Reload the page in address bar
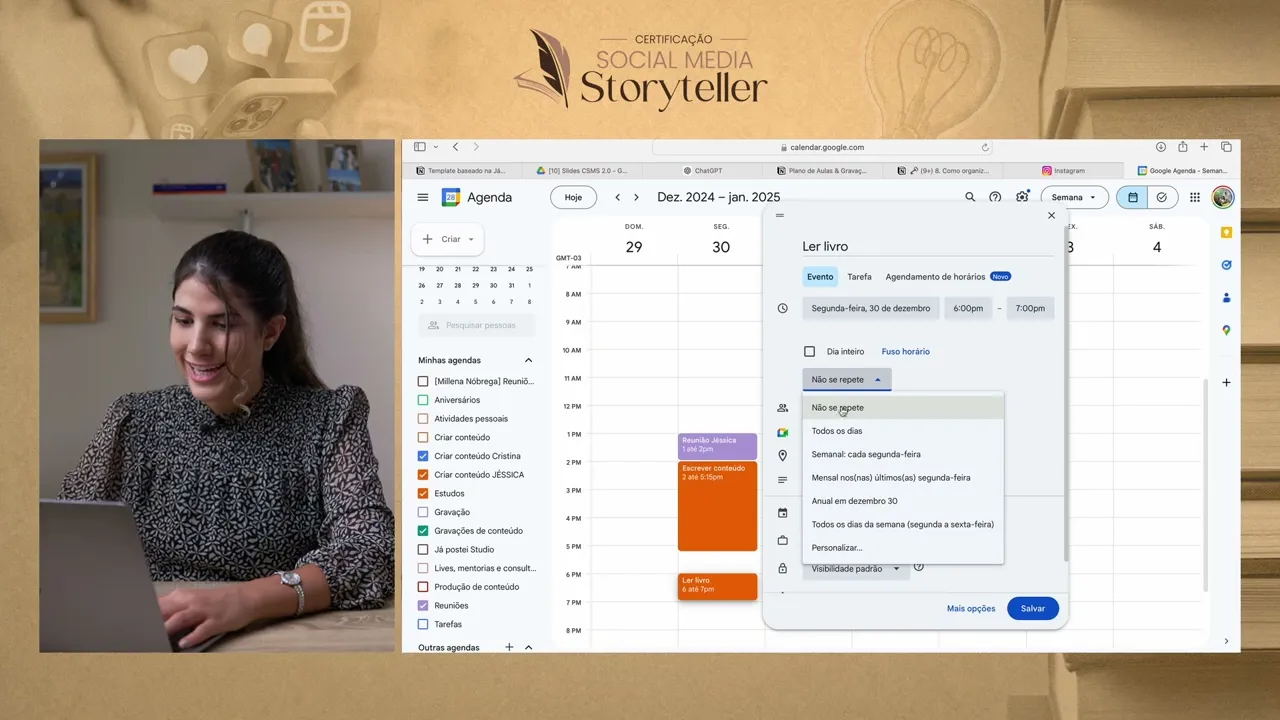 tap(985, 147)
